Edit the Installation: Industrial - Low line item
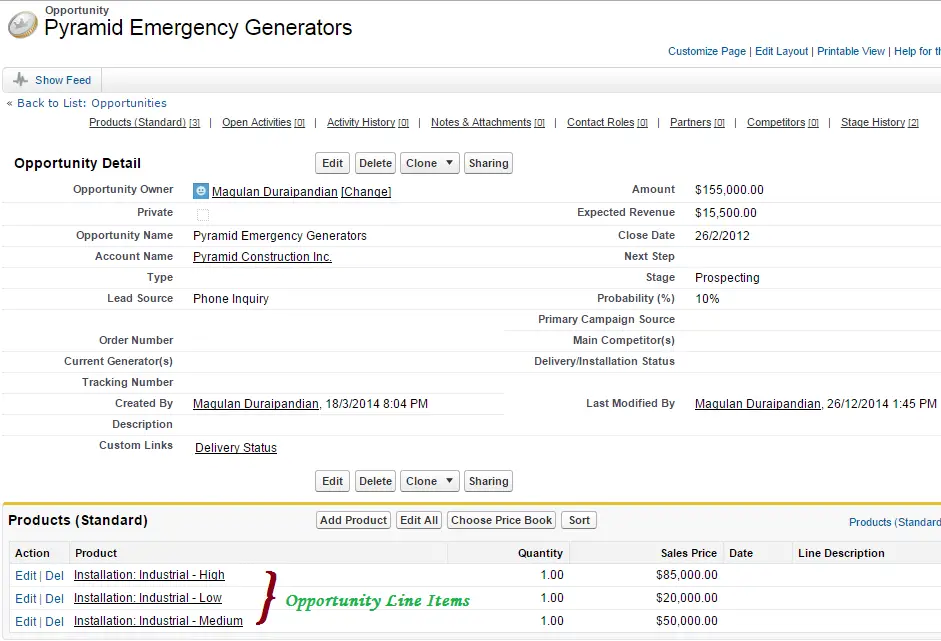941x641 pixels. click(26, 598)
